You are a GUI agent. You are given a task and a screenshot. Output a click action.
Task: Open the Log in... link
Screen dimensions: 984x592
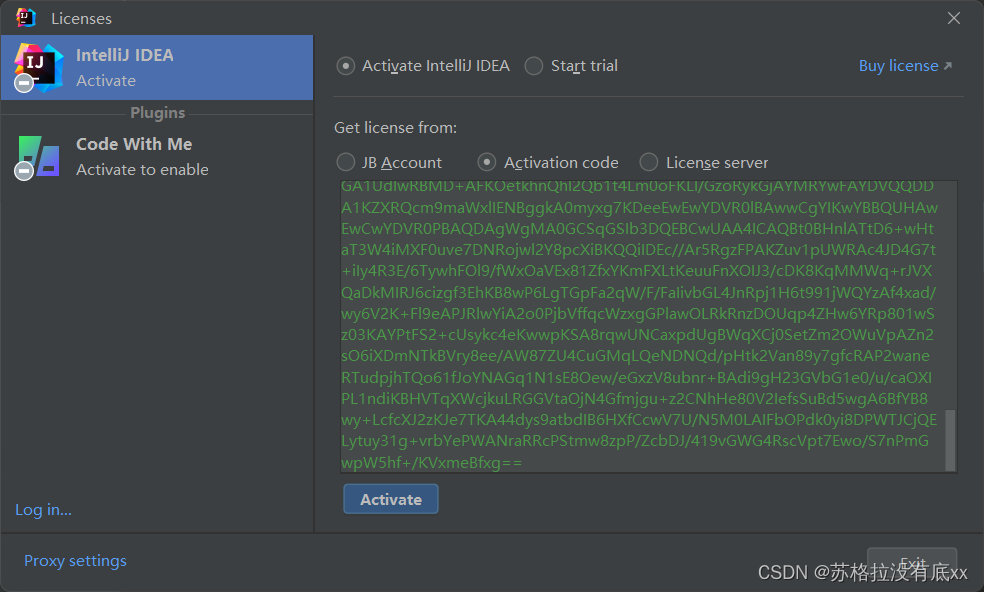[x=43, y=510]
